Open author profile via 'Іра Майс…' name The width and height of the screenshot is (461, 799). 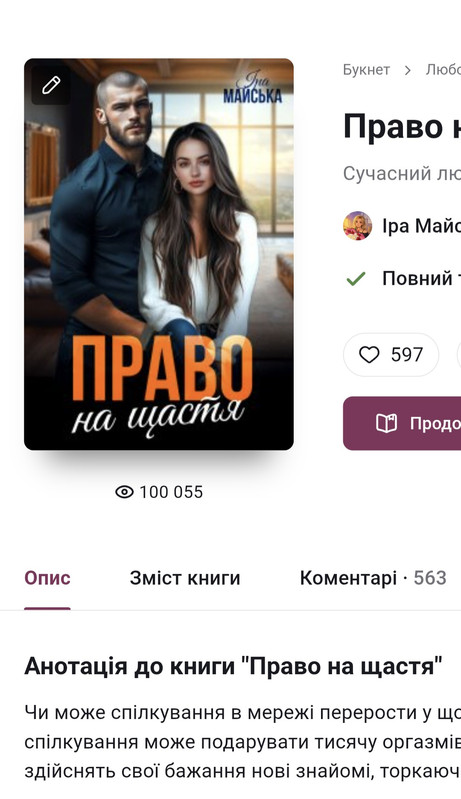pyautogui.click(x=421, y=226)
